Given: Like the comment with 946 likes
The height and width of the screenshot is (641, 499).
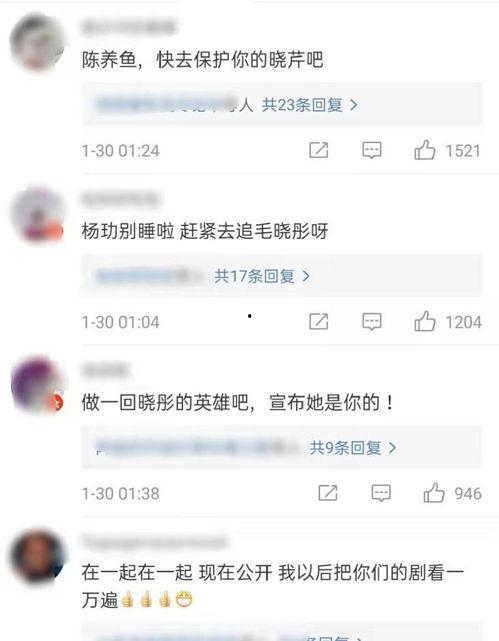Looking at the screenshot, I should pos(434,493).
